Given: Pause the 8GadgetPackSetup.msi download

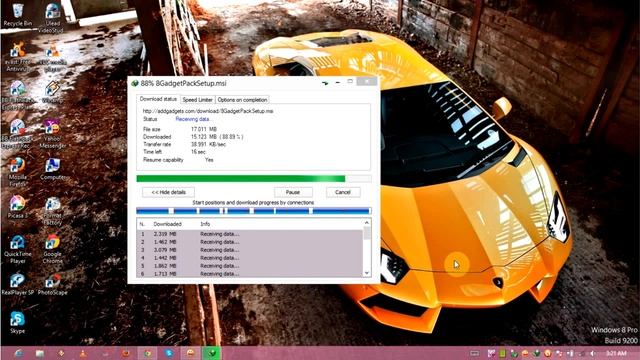Looking at the screenshot, I should point(293,192).
